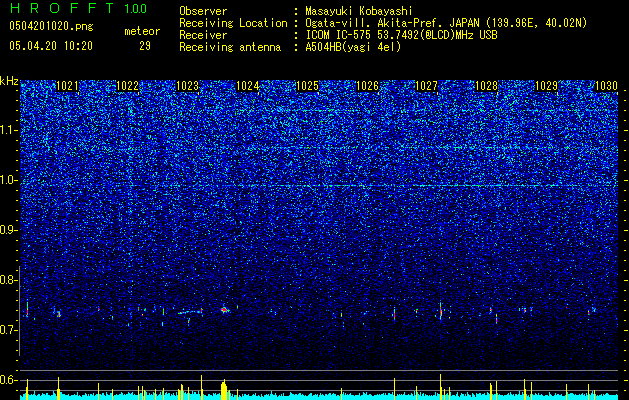
Task: Click the 1024 time marker
Action: click(248, 86)
